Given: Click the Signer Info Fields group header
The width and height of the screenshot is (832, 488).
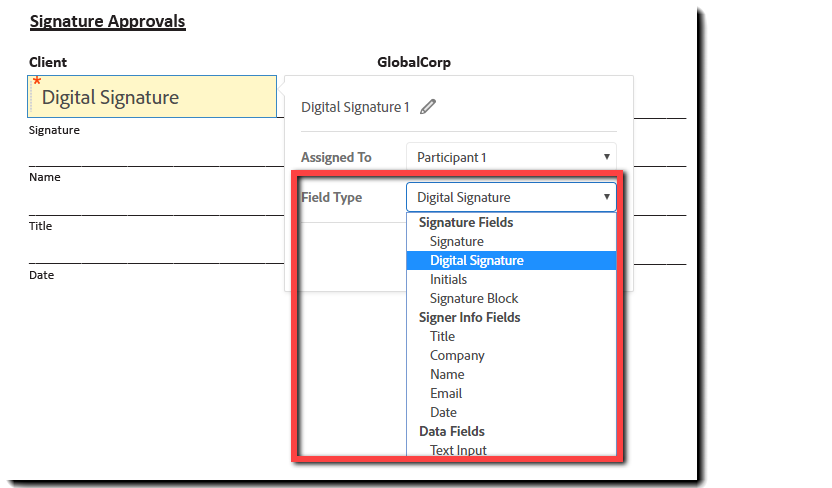Looking at the screenshot, I should pyautogui.click(x=469, y=317).
